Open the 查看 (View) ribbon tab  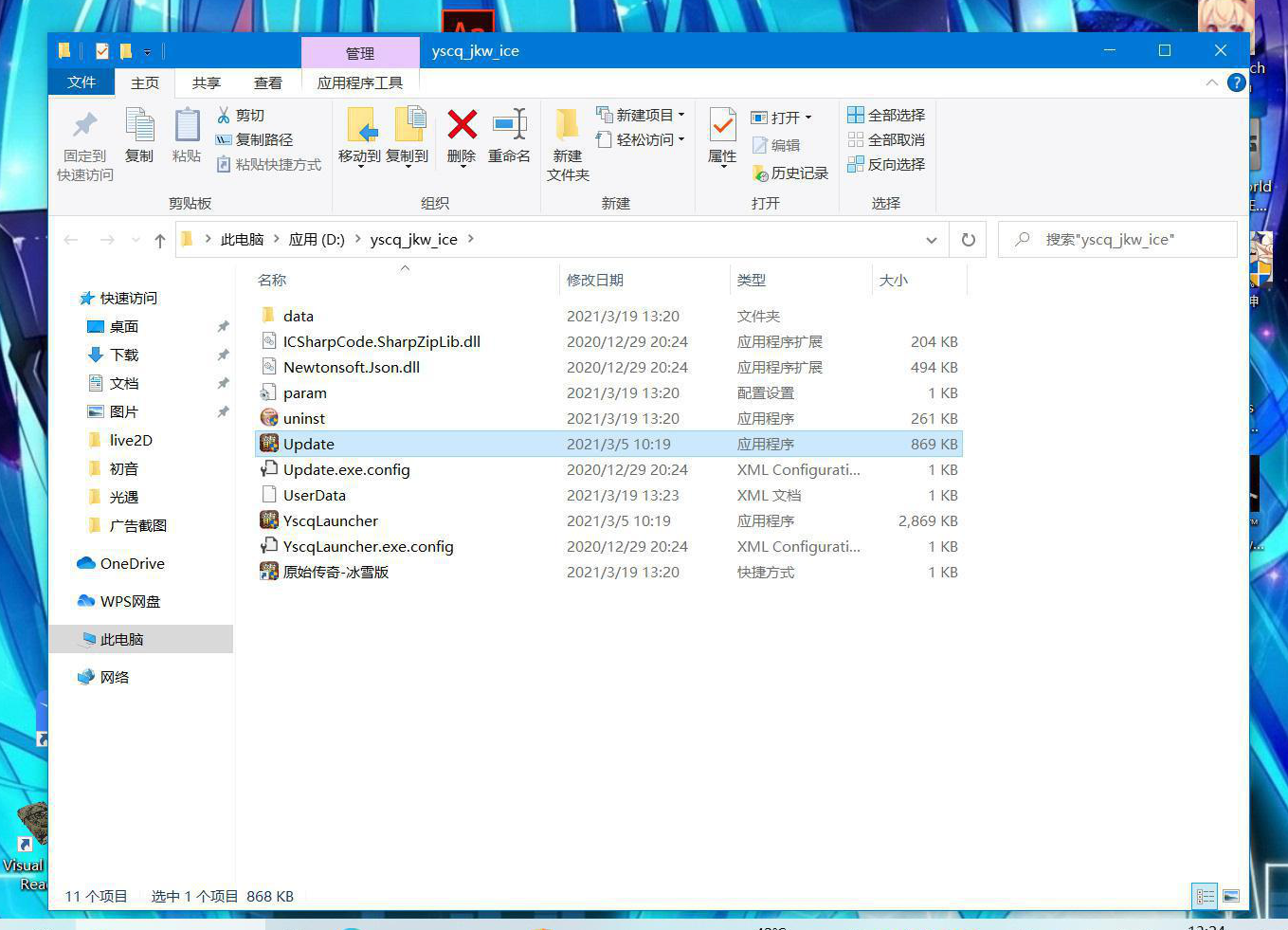tap(268, 83)
